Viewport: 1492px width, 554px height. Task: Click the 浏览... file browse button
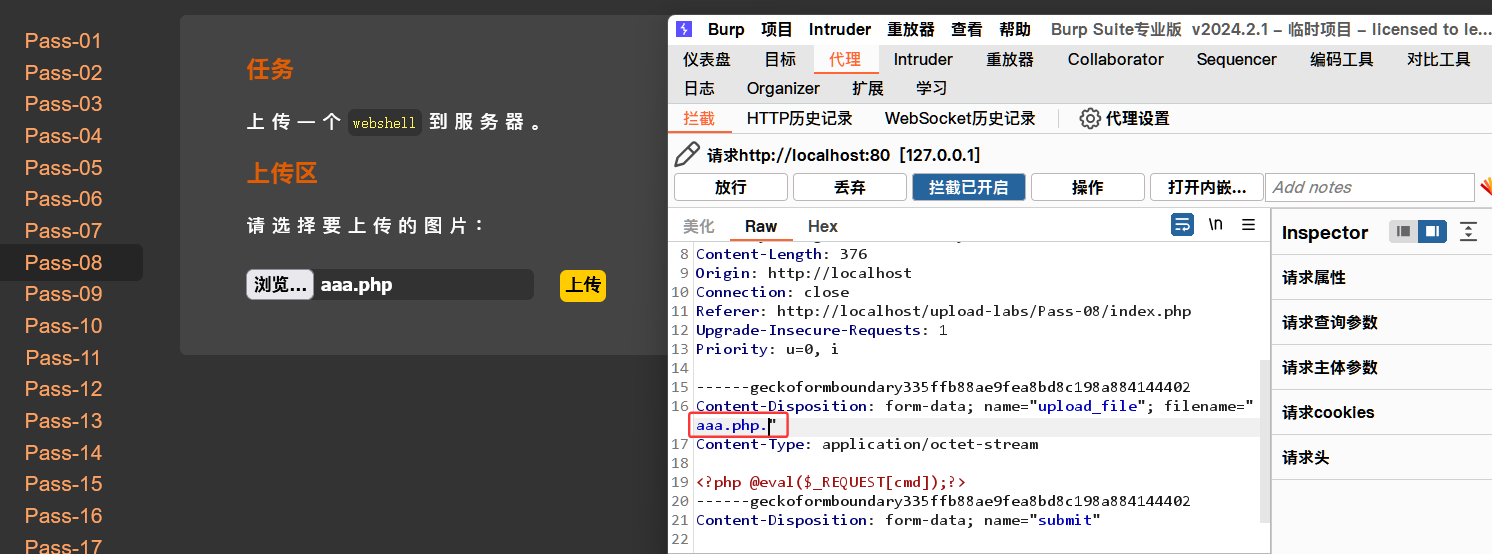280,285
